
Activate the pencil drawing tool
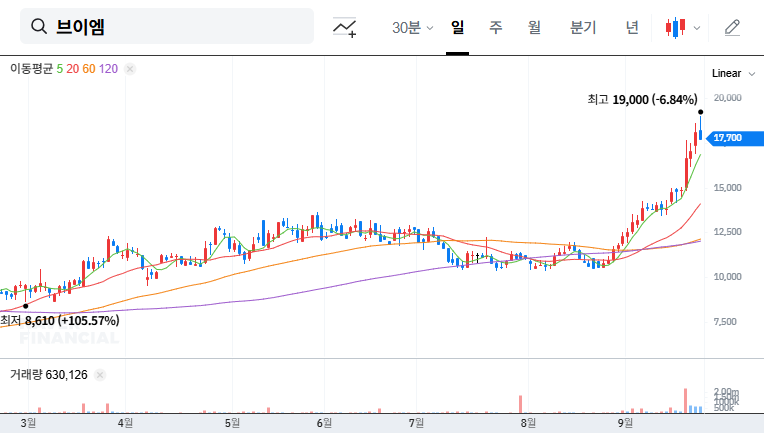pos(732,28)
